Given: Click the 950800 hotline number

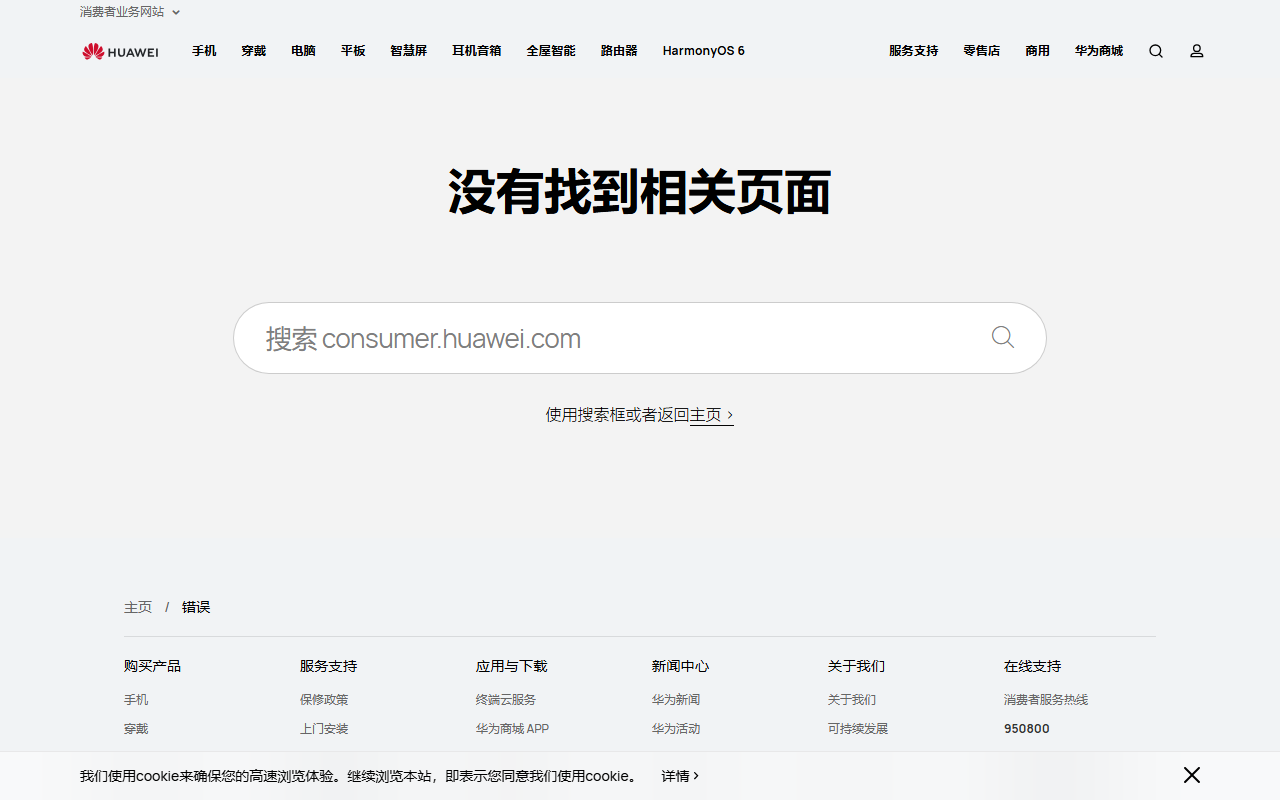Looking at the screenshot, I should [x=1027, y=729].
